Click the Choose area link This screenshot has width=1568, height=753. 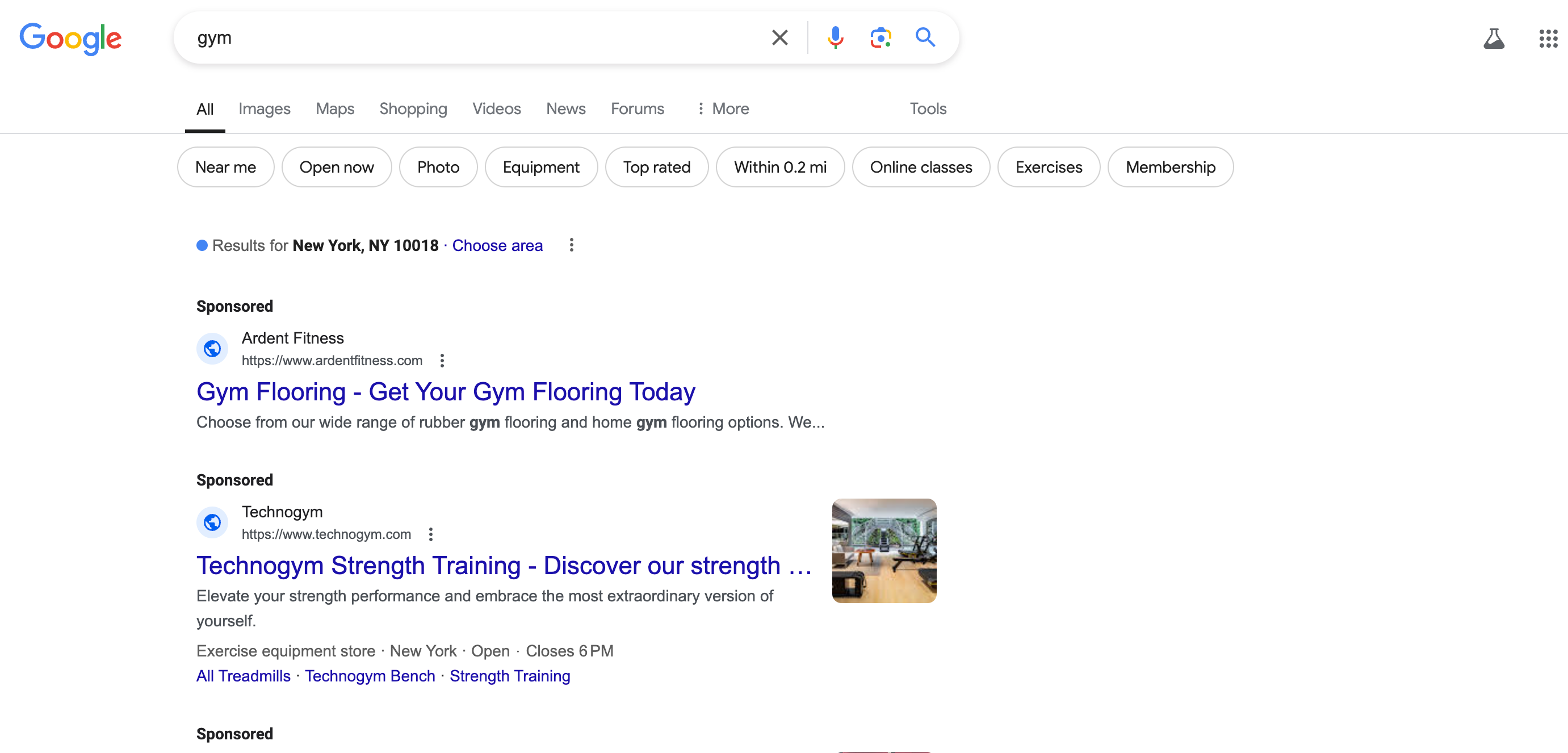point(497,246)
